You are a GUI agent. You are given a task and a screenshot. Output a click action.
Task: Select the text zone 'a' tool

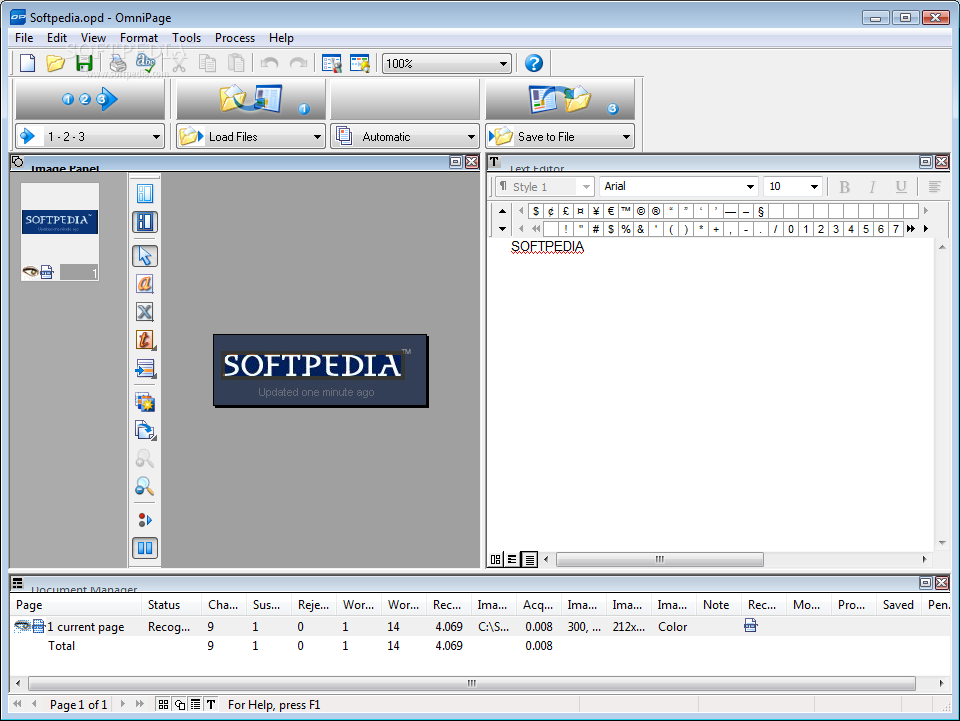(145, 284)
